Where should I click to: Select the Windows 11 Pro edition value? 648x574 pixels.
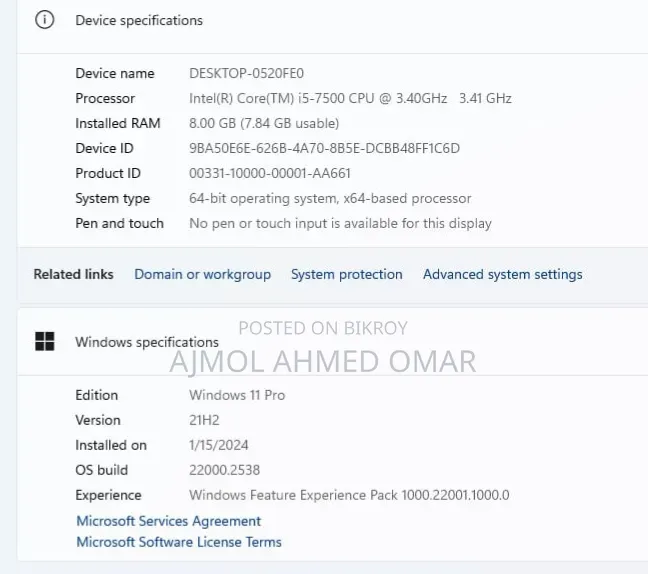(237, 395)
